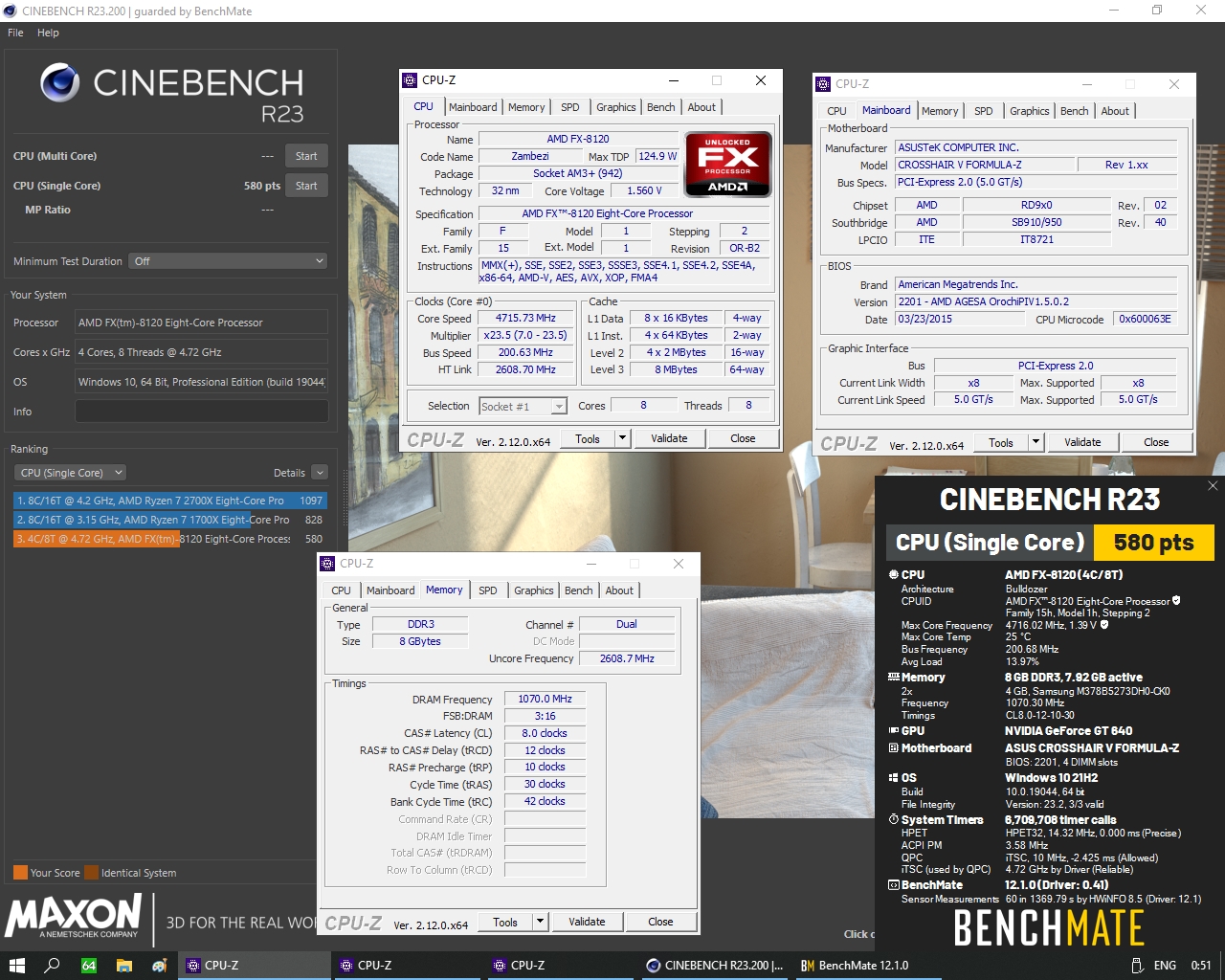Screen dimensions: 1225x980
Task: Click the Model field CROSSHAIR V FORMULA-Z
Action: point(984,165)
